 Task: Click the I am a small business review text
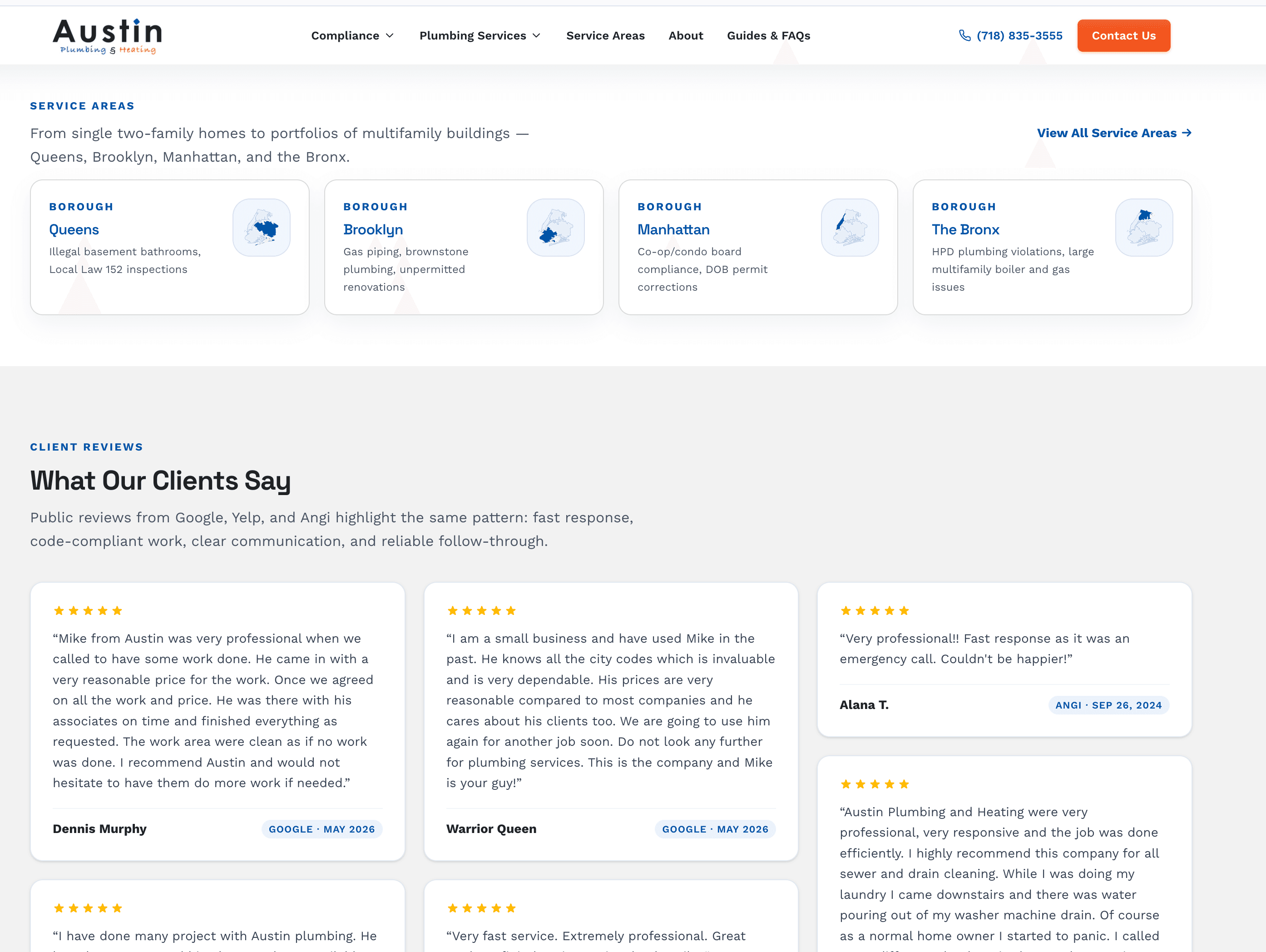click(x=611, y=710)
